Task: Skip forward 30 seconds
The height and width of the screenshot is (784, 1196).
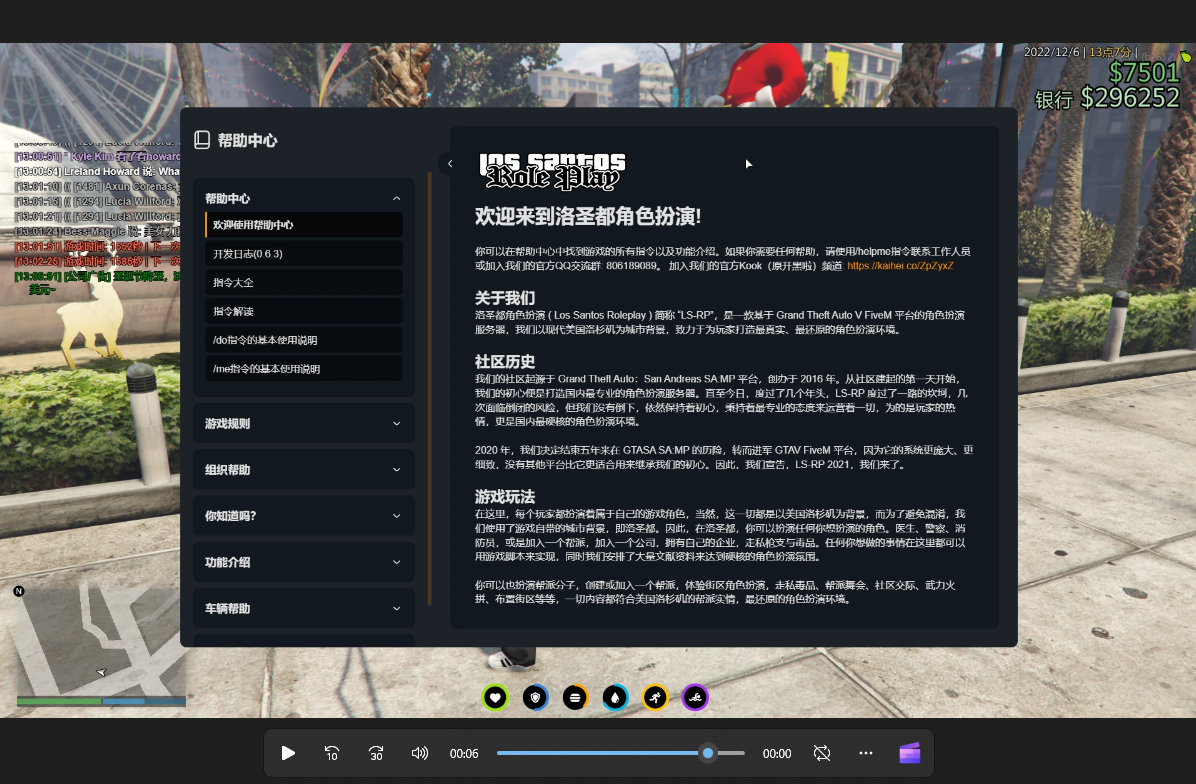Action: [x=375, y=753]
